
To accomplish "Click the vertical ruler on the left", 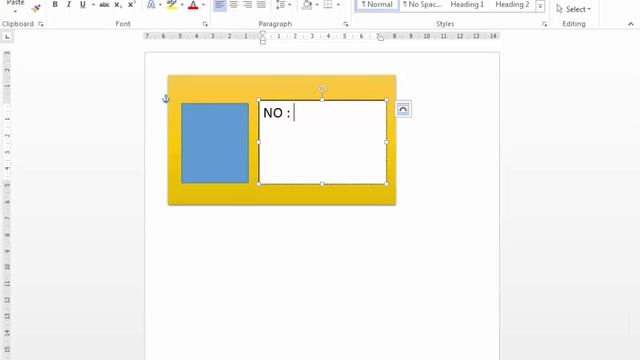I will point(7,204).
